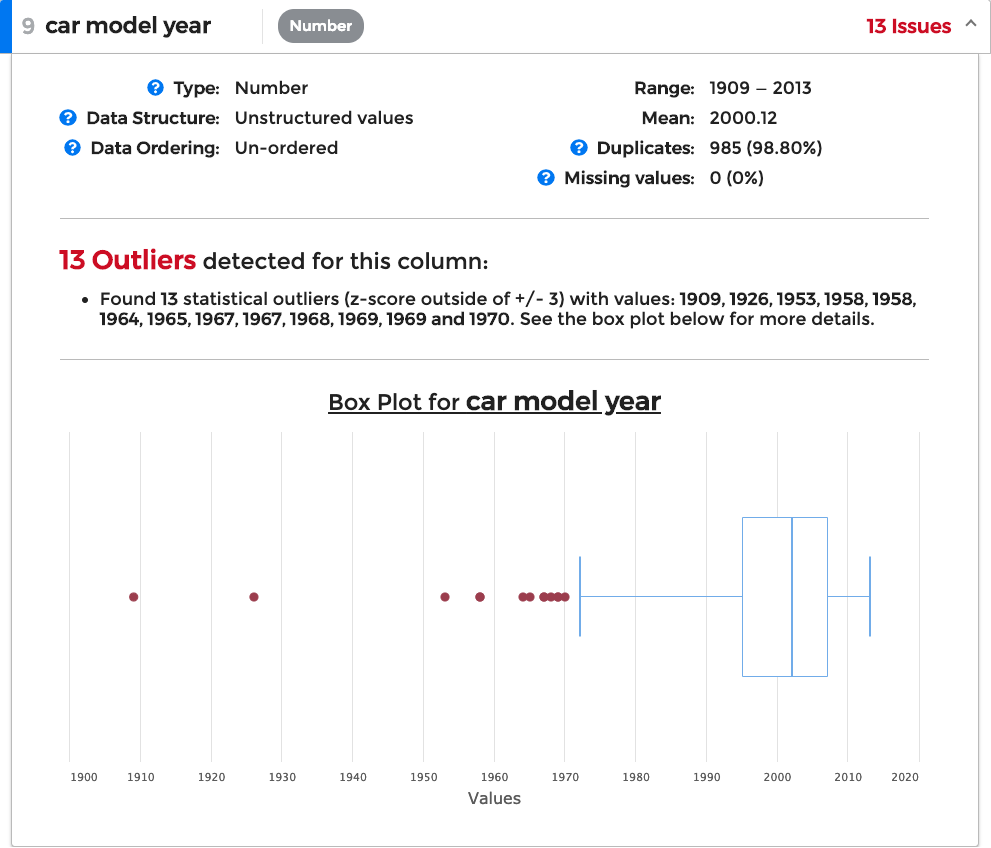Select the 1926 outlier dot
991x848 pixels.
coord(253,597)
